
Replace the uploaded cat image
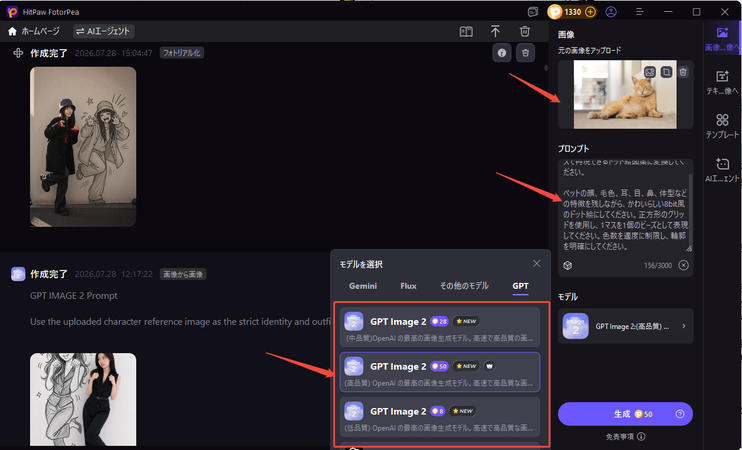click(650, 72)
